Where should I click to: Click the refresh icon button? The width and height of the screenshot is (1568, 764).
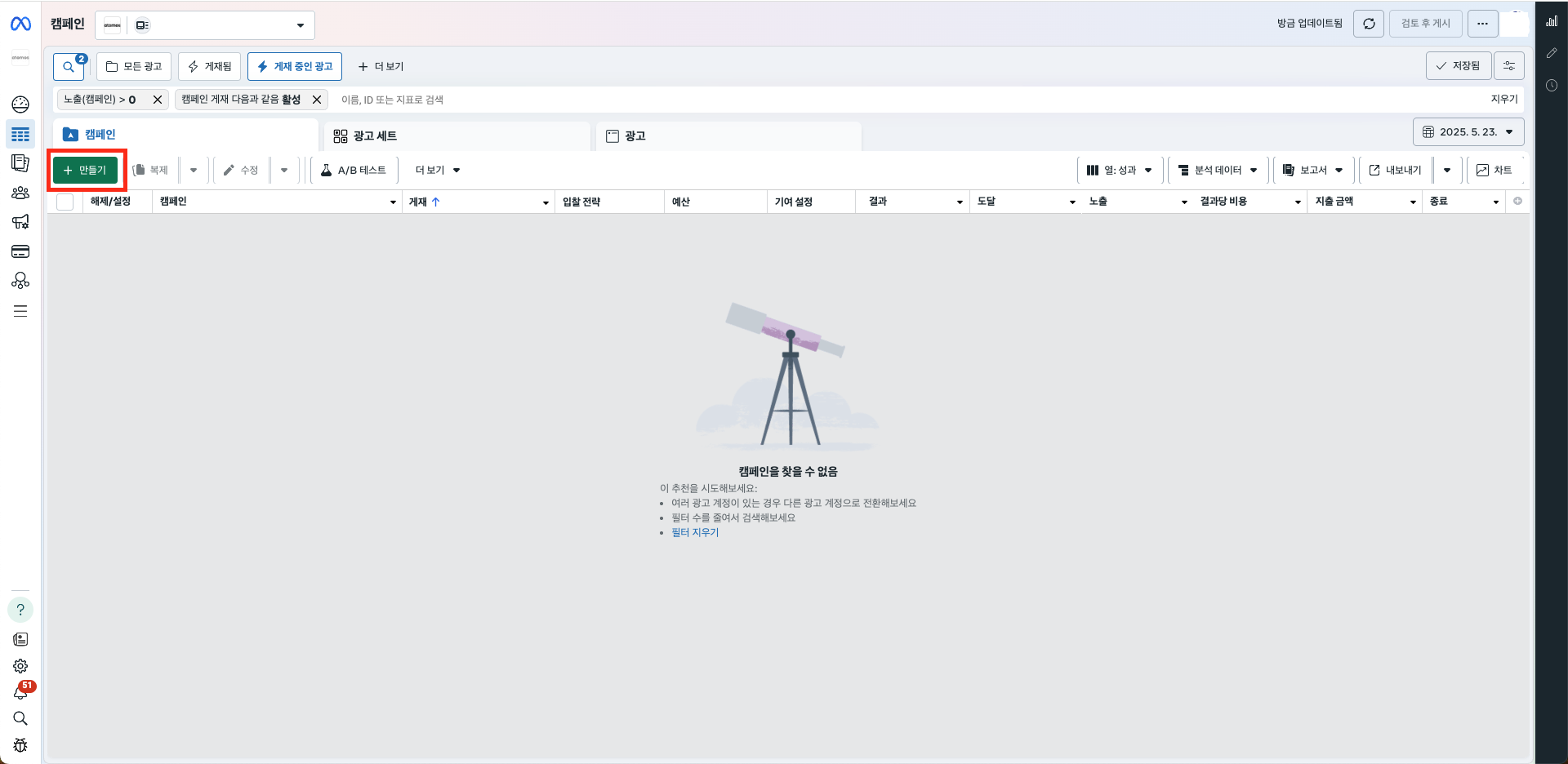(1369, 24)
